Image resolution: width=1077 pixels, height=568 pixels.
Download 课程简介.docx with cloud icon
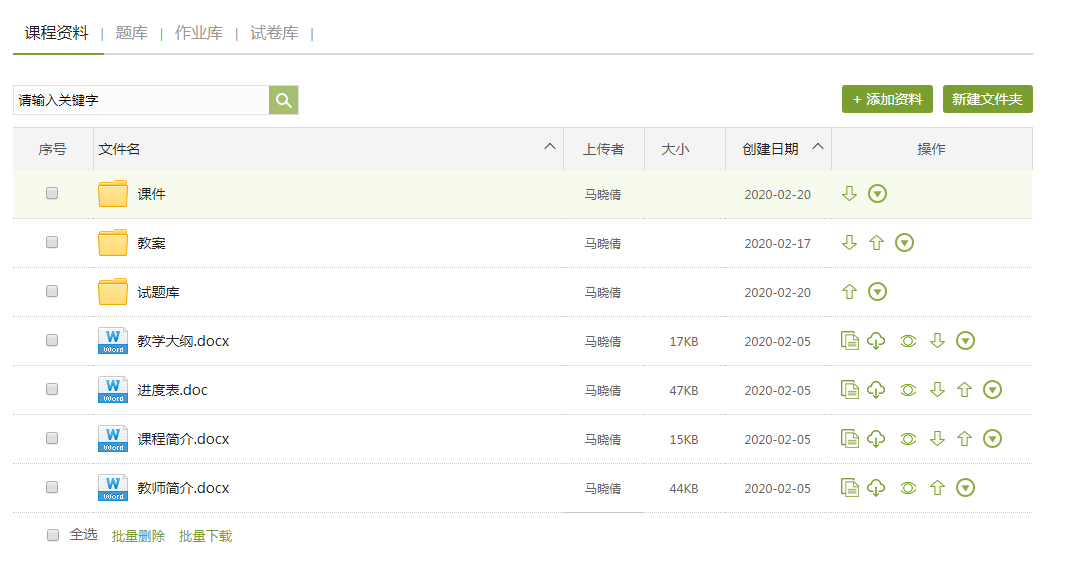coord(876,439)
